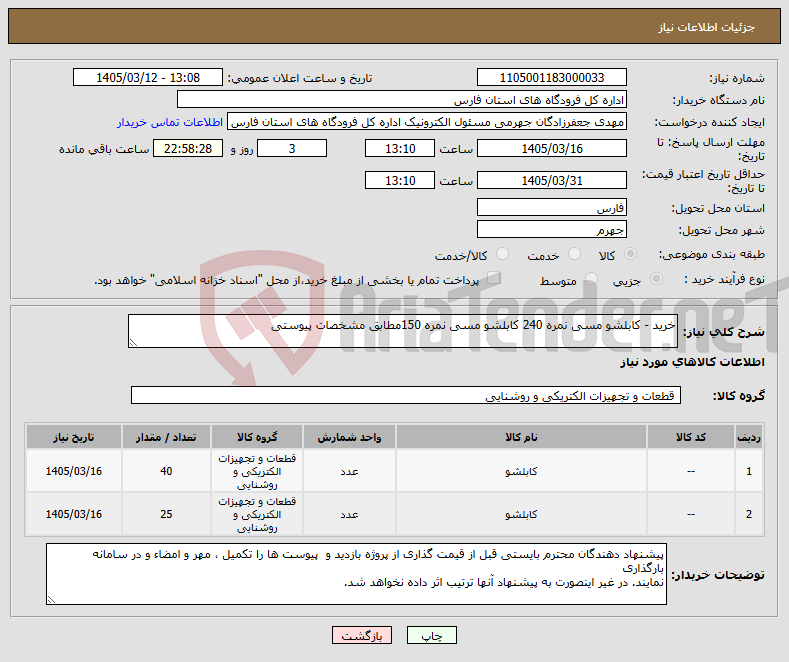Click the announcement date field 1405/03/12 - 13:08
This screenshot has height=662, width=789.
coord(148,77)
